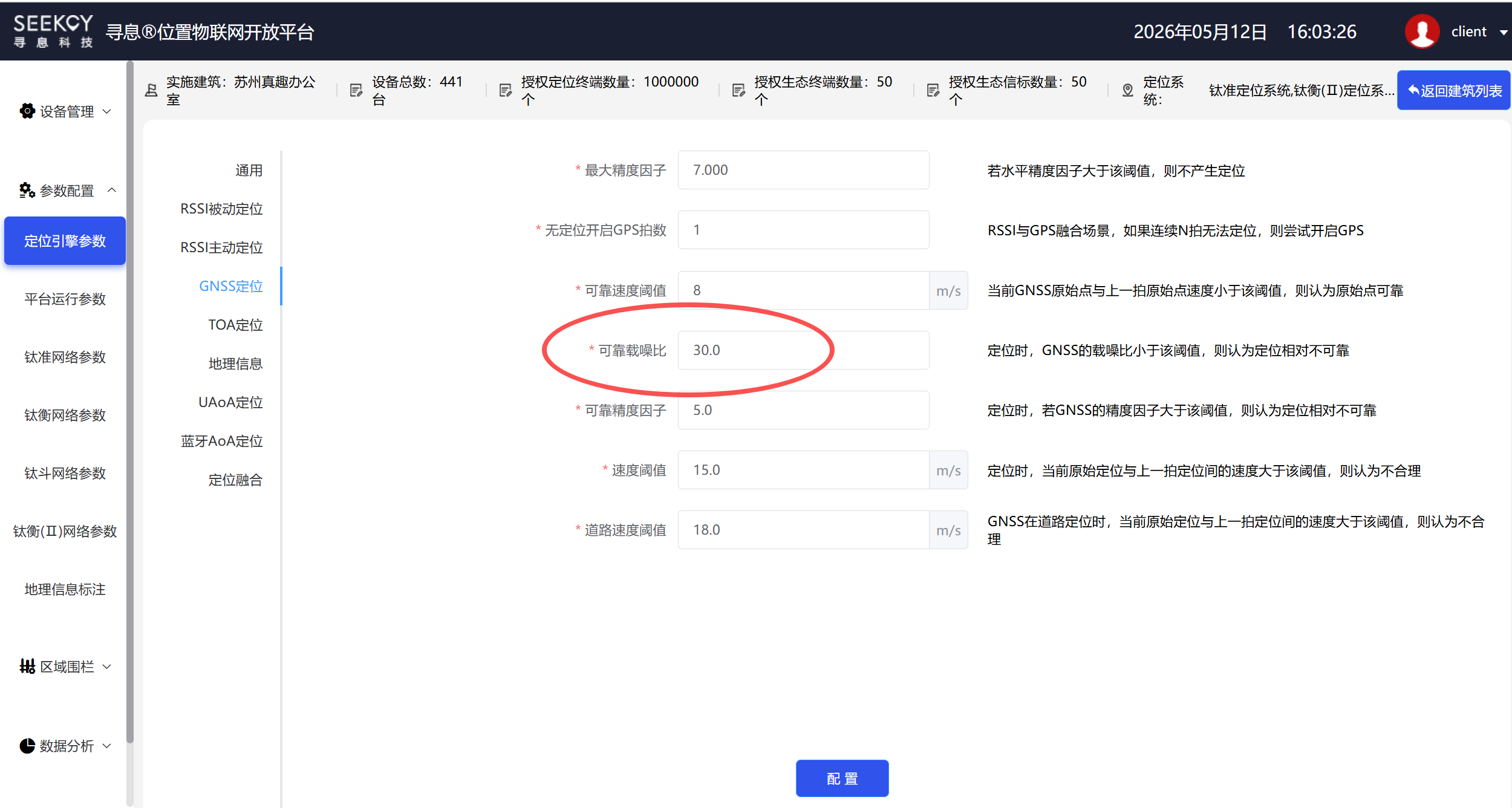Expand the 数据分析 menu chevron

[107, 746]
